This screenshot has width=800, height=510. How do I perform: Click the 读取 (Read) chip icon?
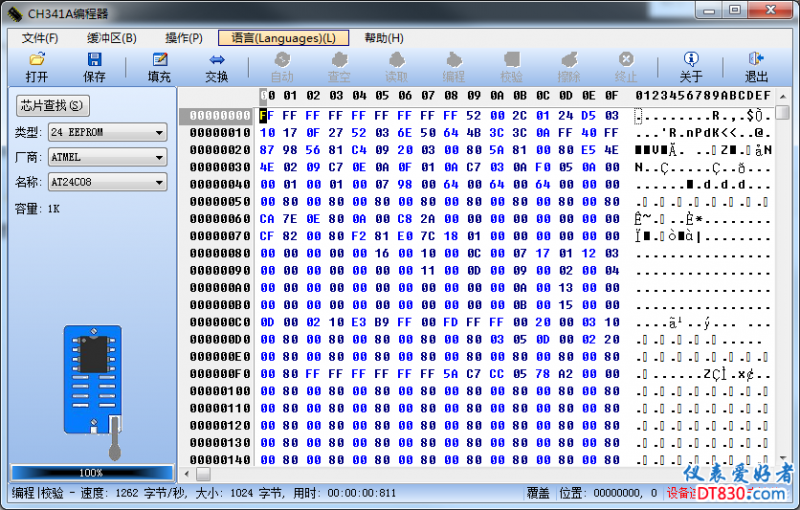[x=396, y=67]
